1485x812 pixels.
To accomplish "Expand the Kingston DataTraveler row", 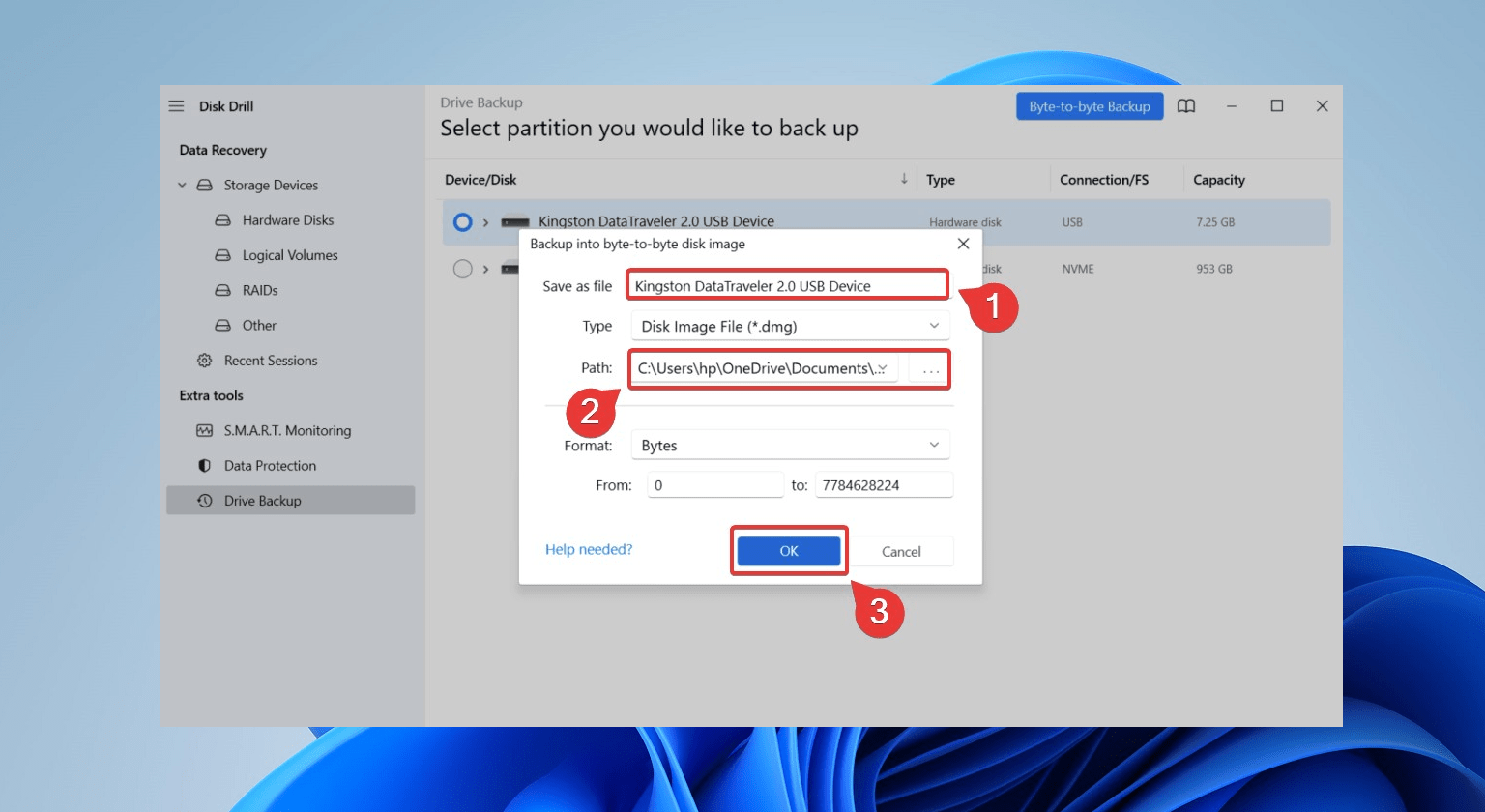I will point(485,222).
